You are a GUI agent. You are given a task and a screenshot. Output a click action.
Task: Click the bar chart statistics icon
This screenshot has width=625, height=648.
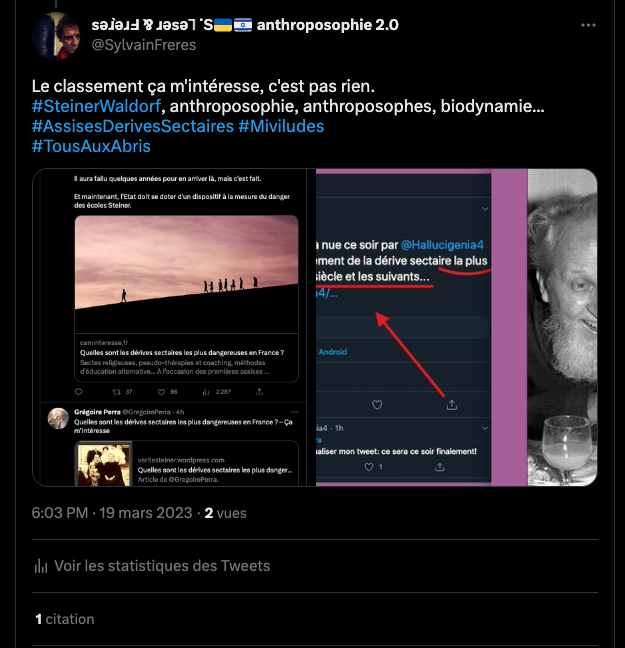click(41, 566)
